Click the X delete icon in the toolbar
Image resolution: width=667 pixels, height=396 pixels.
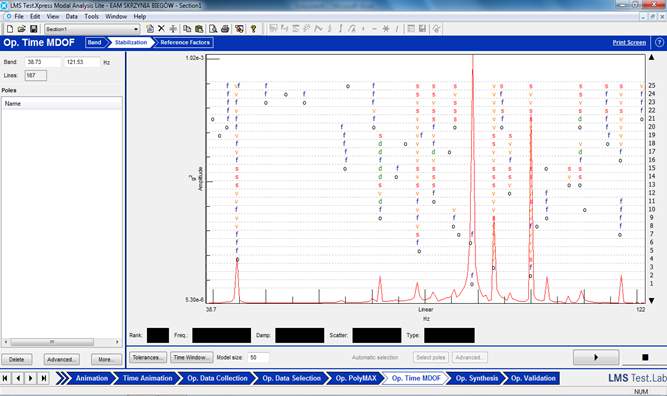161,28
